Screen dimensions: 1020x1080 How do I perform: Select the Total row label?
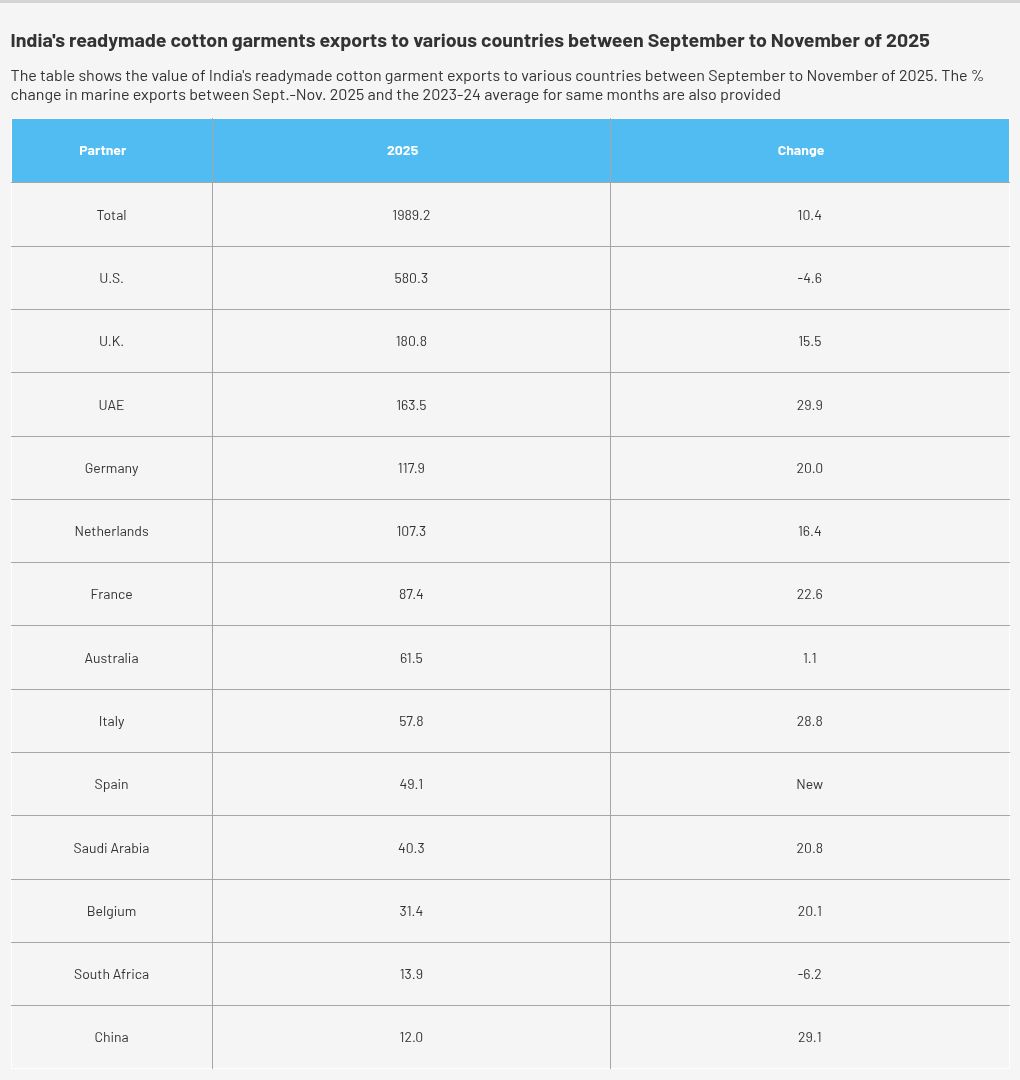pyautogui.click(x=111, y=215)
